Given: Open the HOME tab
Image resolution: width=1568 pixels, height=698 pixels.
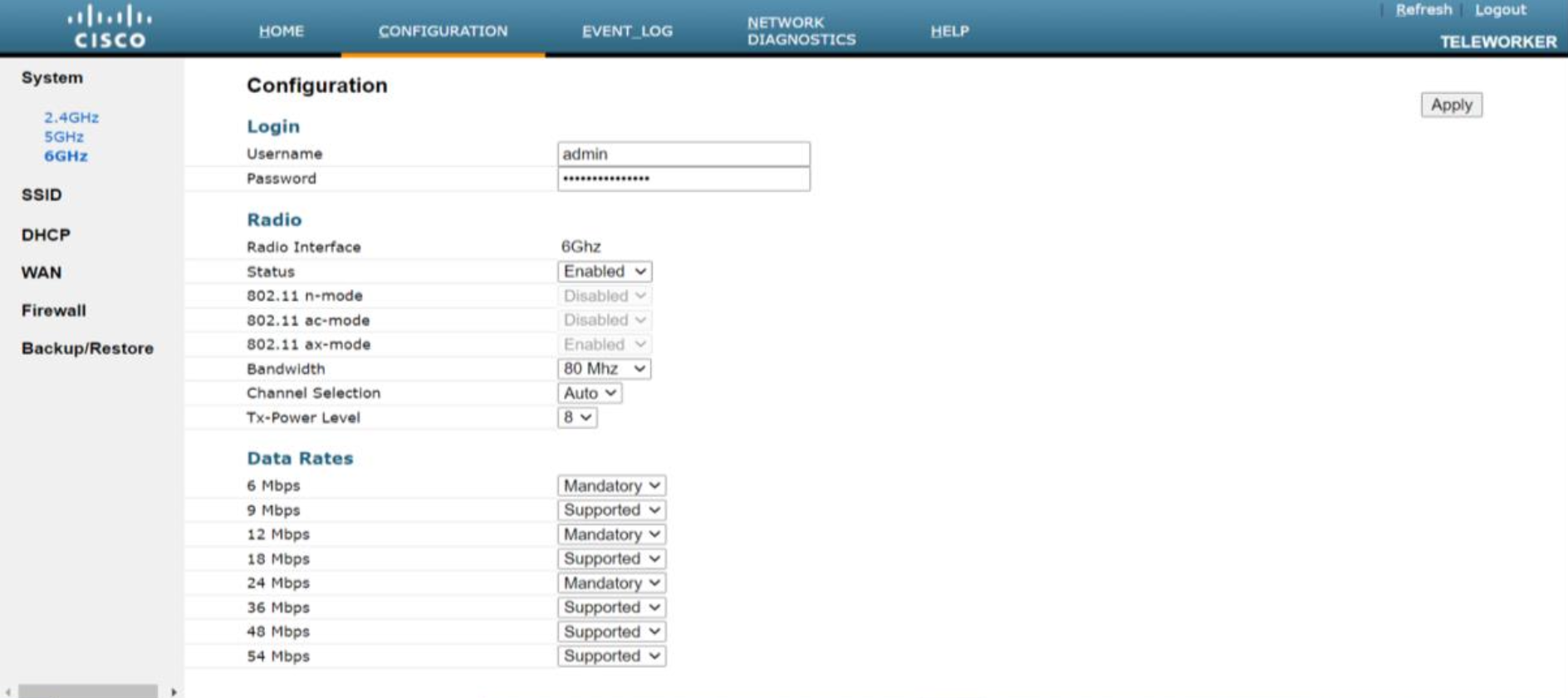Looking at the screenshot, I should click(281, 31).
